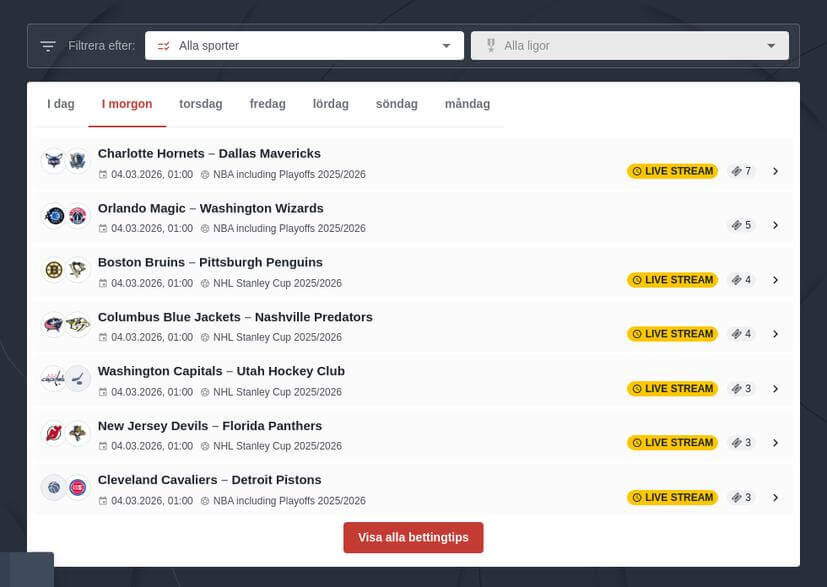Expand the Capitals–Utah Hockey Club row chevron
827x587 pixels.
(x=775, y=389)
